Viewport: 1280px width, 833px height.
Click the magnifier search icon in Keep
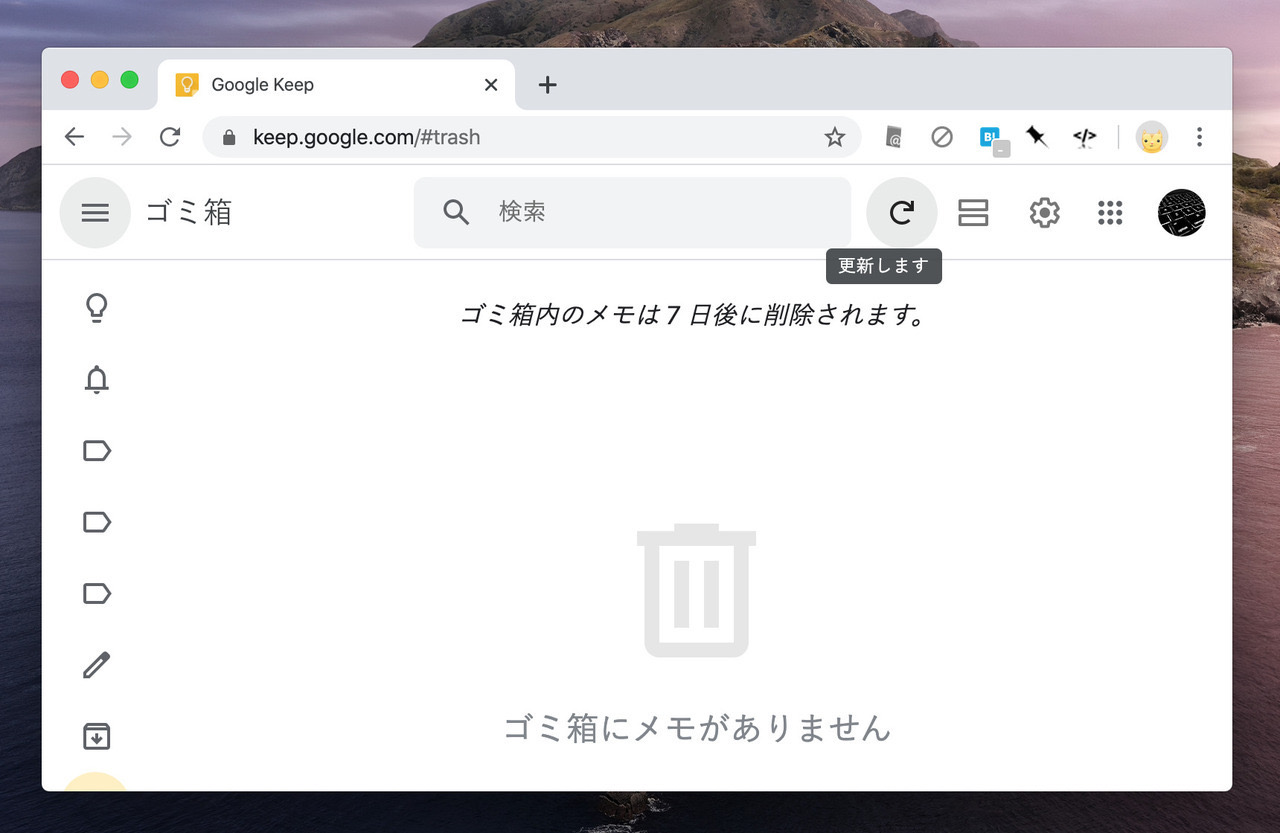(x=456, y=212)
